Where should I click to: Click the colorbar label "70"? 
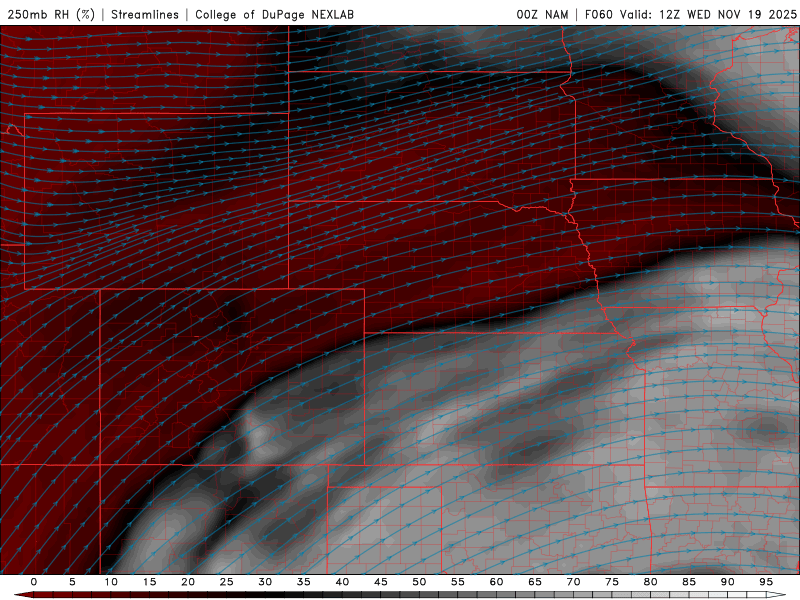coord(573,582)
